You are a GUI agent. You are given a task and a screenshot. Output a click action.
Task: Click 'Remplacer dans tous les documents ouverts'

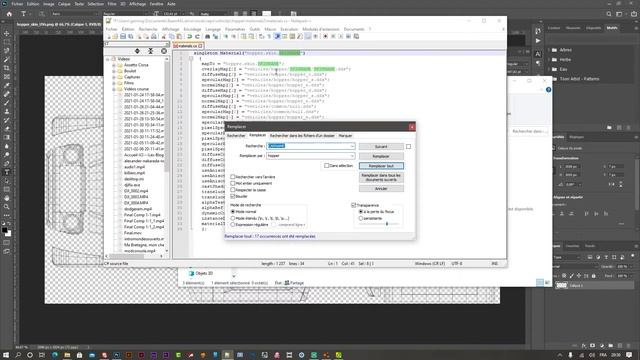point(381,177)
